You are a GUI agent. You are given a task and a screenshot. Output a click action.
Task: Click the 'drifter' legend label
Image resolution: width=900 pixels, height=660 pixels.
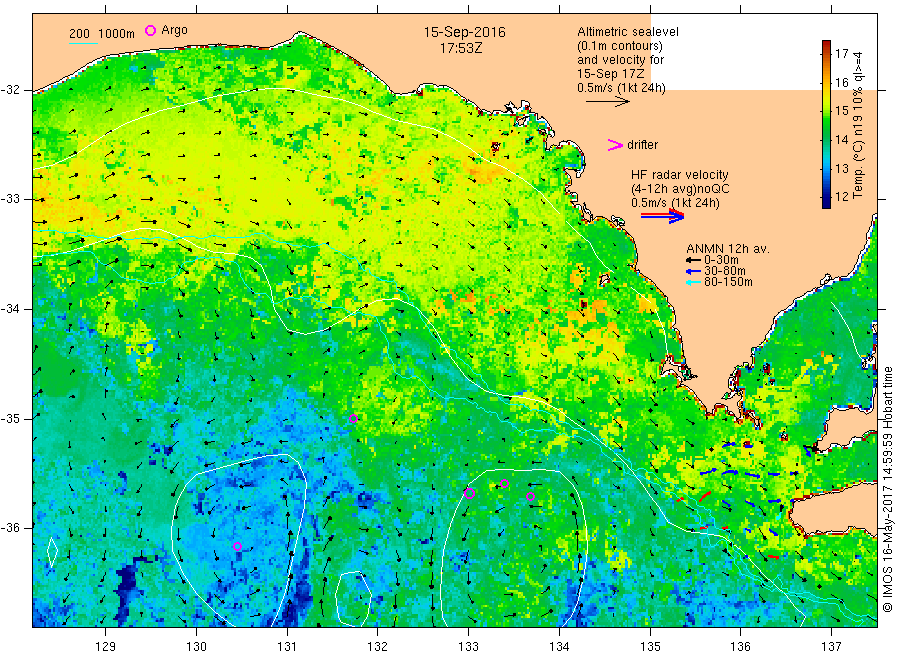[x=642, y=145]
